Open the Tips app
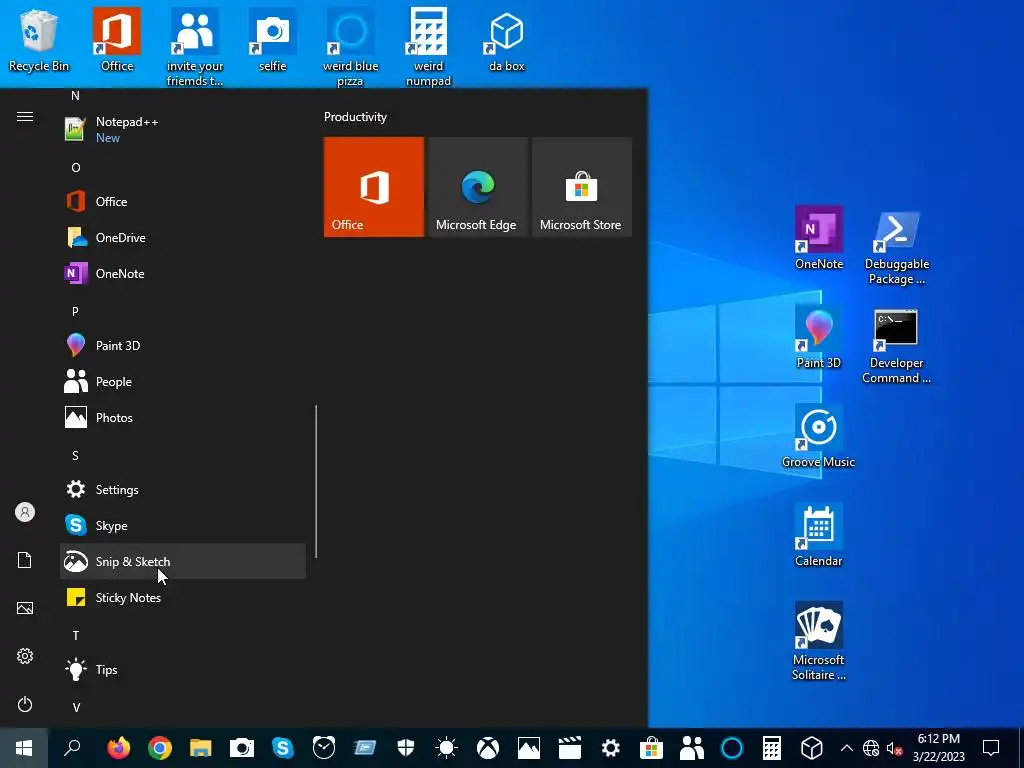The width and height of the screenshot is (1024, 768). 183,669
